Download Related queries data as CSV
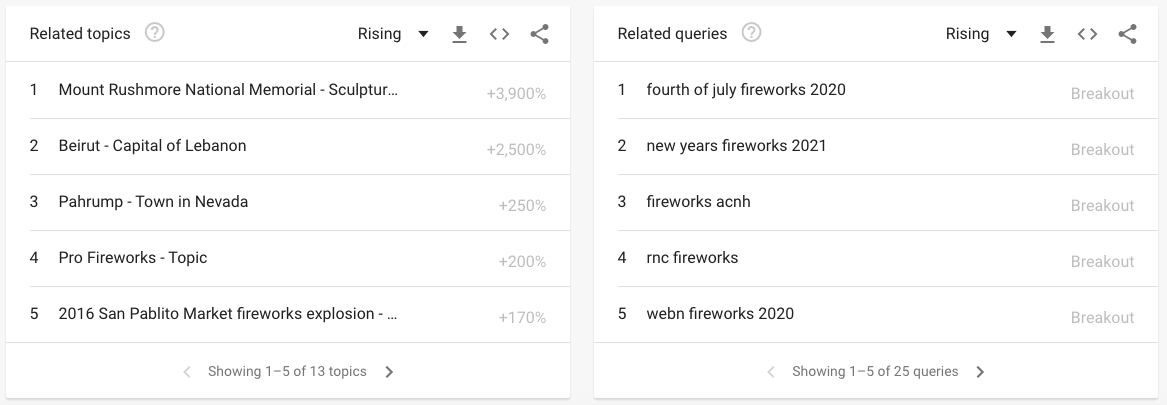This screenshot has height=405, width=1167. coord(1047,34)
